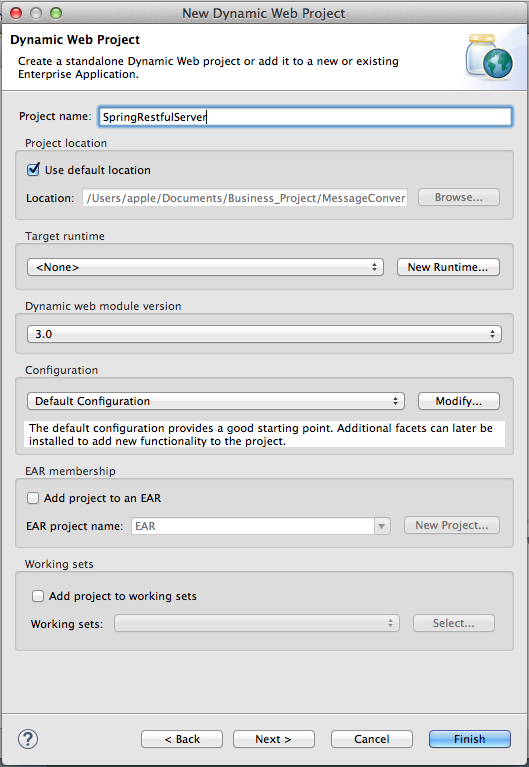Click the < Back button
This screenshot has width=529, height=767.
182,739
